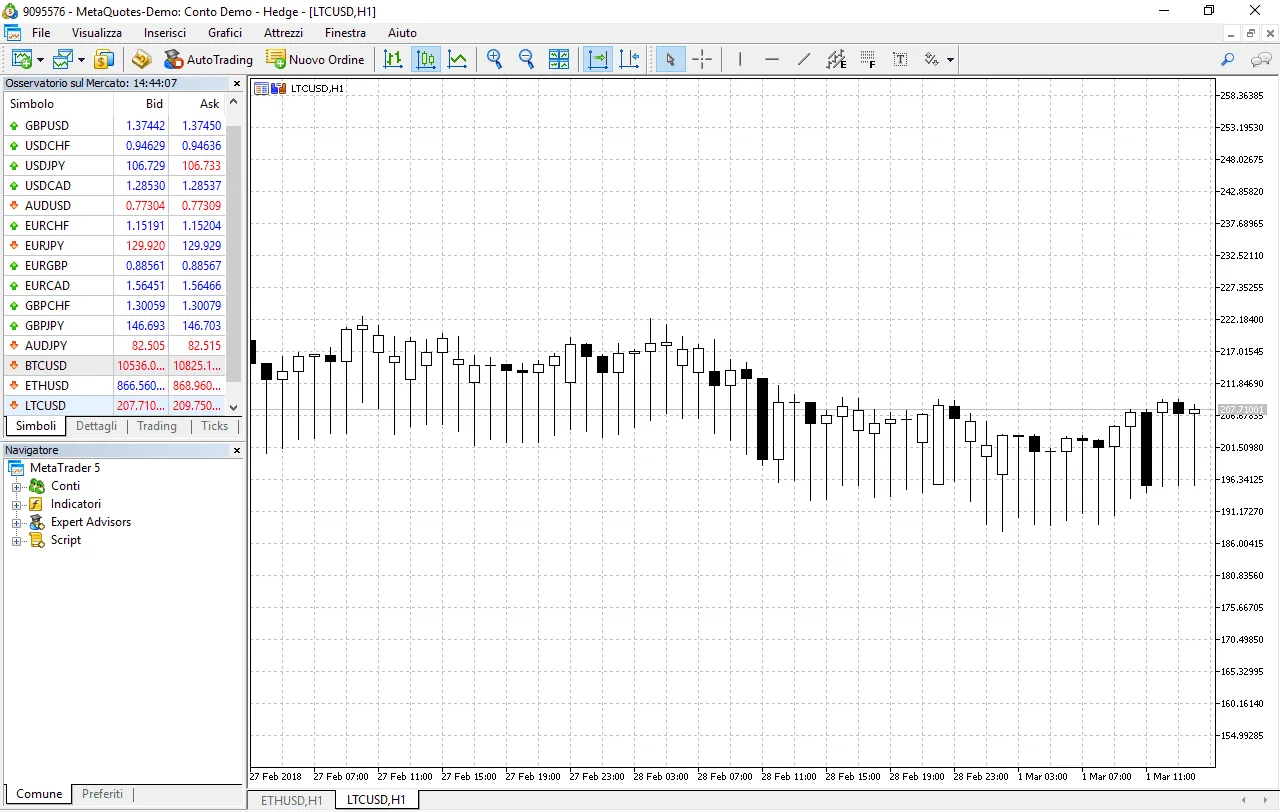The width and height of the screenshot is (1280, 812).
Task: Switch to the Comune tab
Action: (39, 794)
